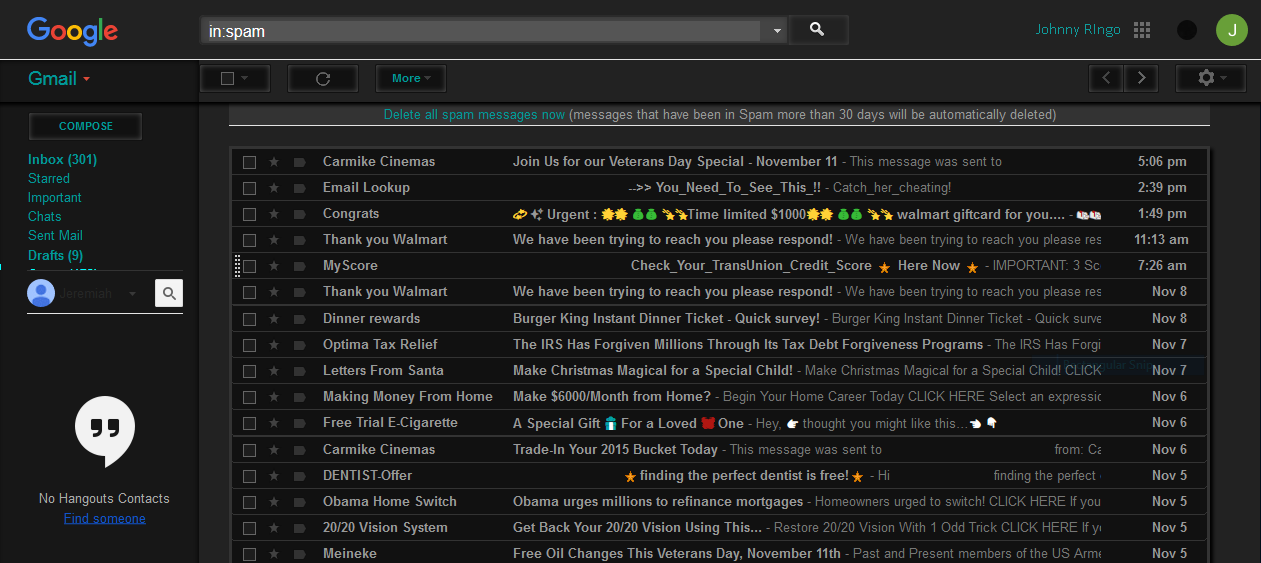Image resolution: width=1261 pixels, height=563 pixels.
Task: Check the MyScore message checkbox
Action: click(249, 265)
